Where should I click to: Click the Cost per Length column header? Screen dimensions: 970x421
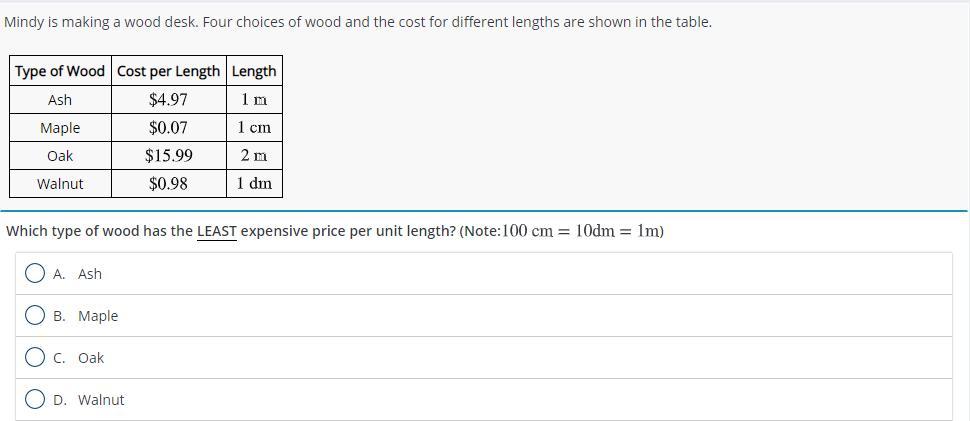click(x=169, y=71)
